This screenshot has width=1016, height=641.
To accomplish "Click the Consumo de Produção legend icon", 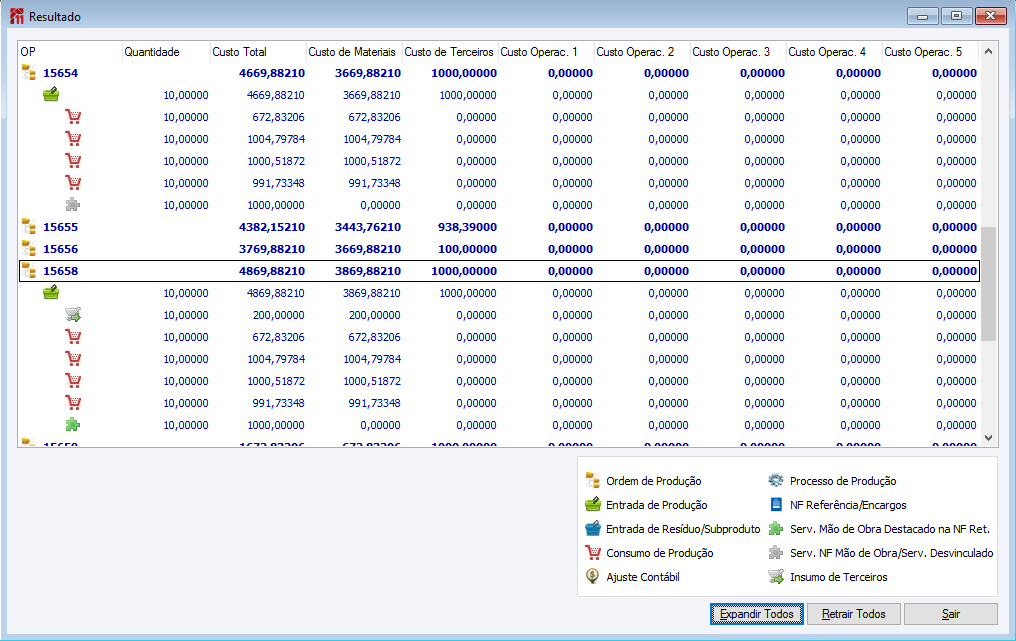I will click(592, 552).
